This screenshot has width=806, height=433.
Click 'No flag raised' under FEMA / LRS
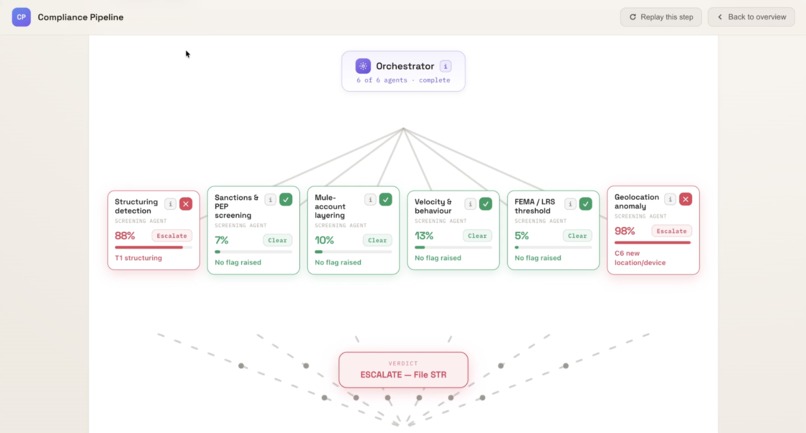coord(538,258)
